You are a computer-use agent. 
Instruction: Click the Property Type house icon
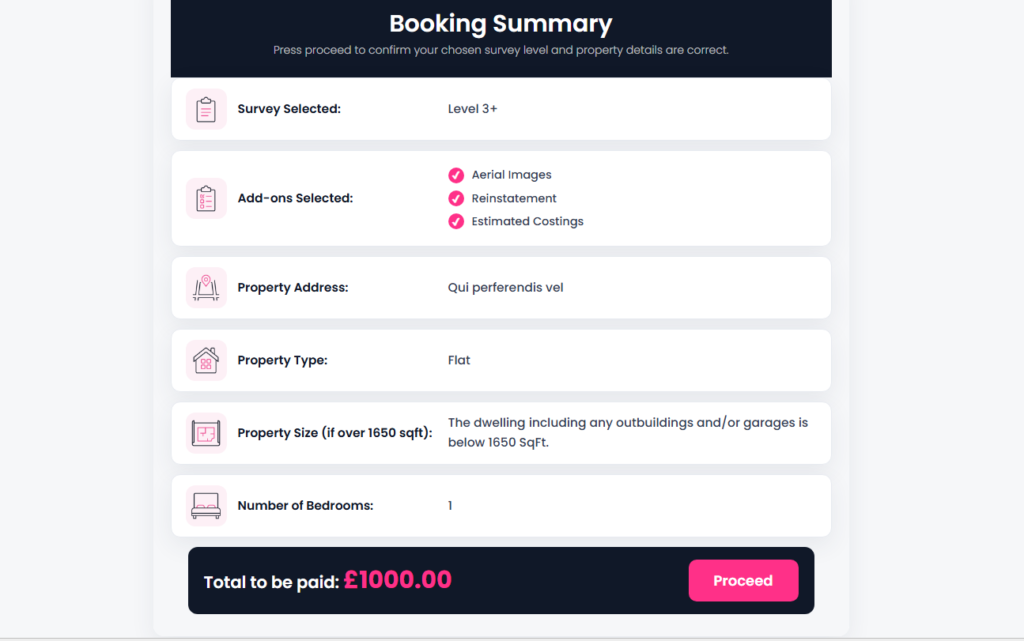[206, 360]
